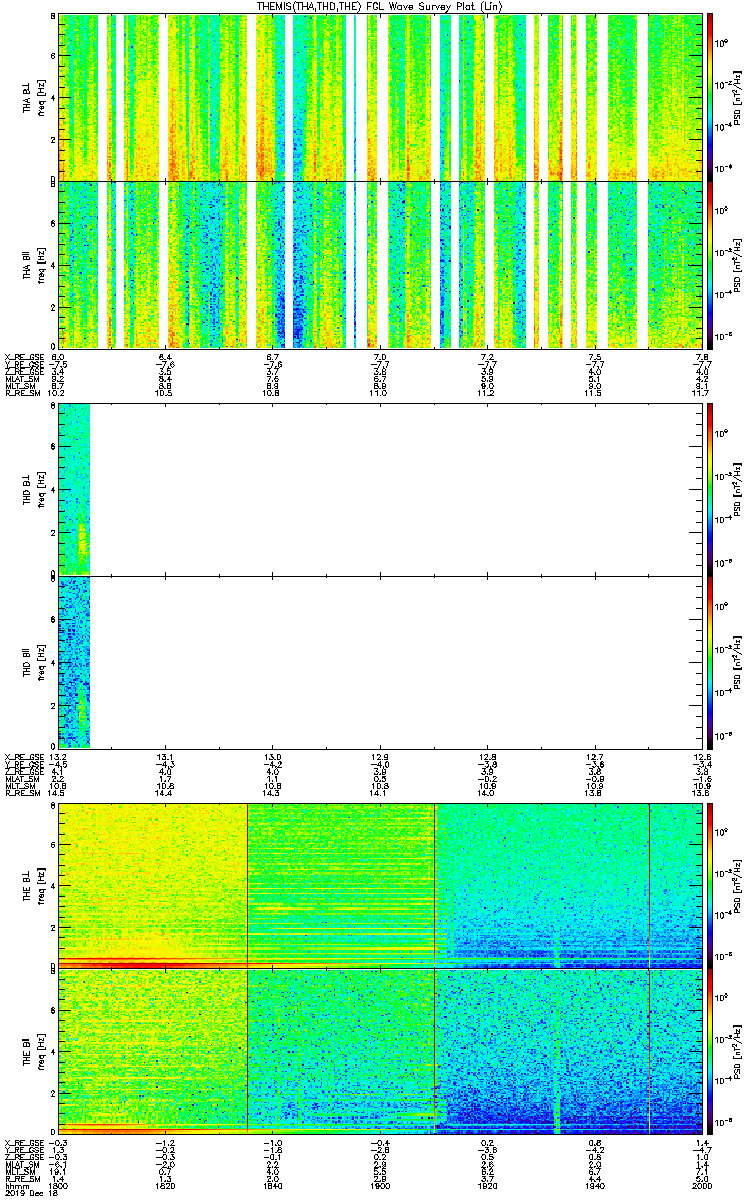Click the R_RE_SM value '10.2' under THA panels
This screenshot has width=750, height=1200.
click(58, 393)
